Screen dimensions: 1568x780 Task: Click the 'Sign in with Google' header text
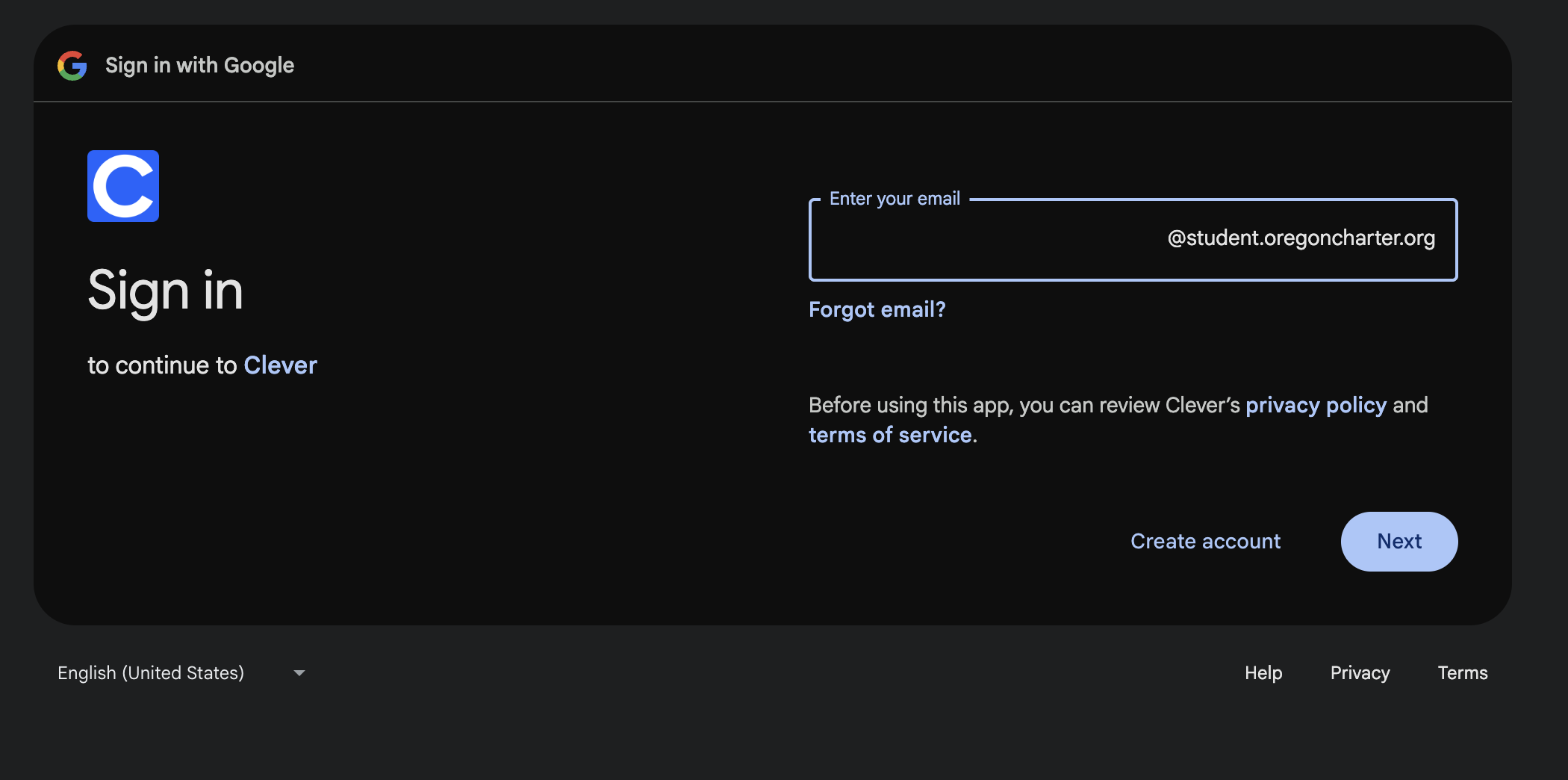[x=199, y=66]
